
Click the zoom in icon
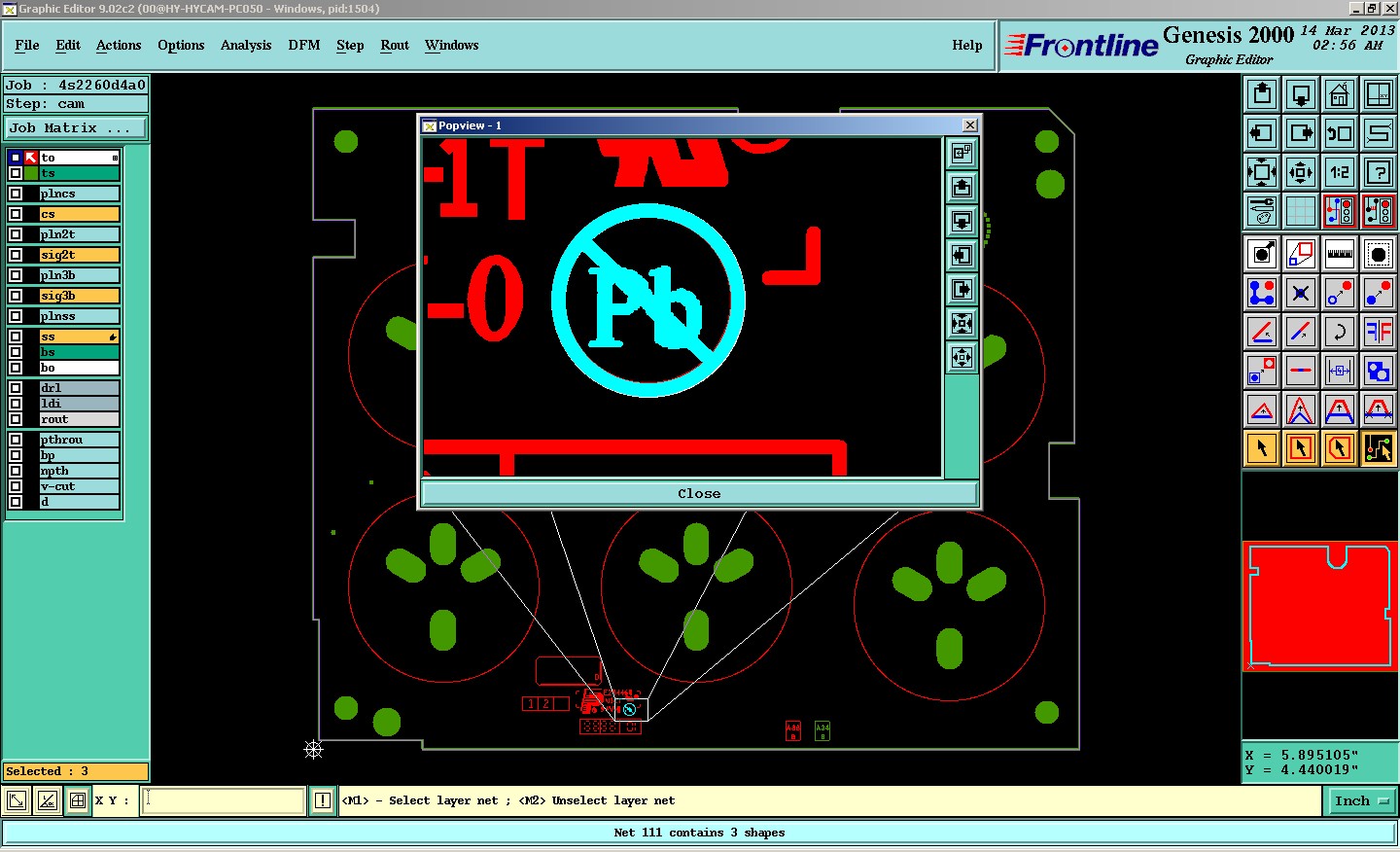tap(1262, 172)
